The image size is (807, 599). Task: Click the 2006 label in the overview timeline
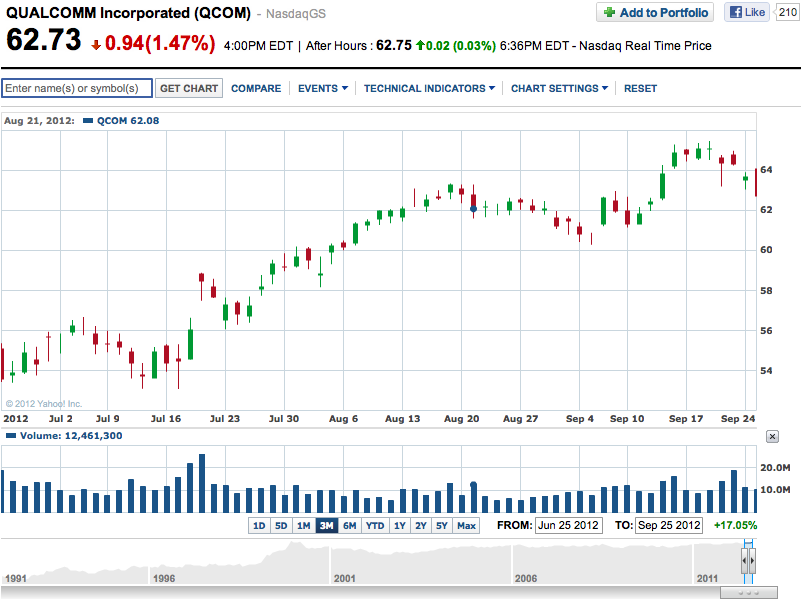click(525, 578)
